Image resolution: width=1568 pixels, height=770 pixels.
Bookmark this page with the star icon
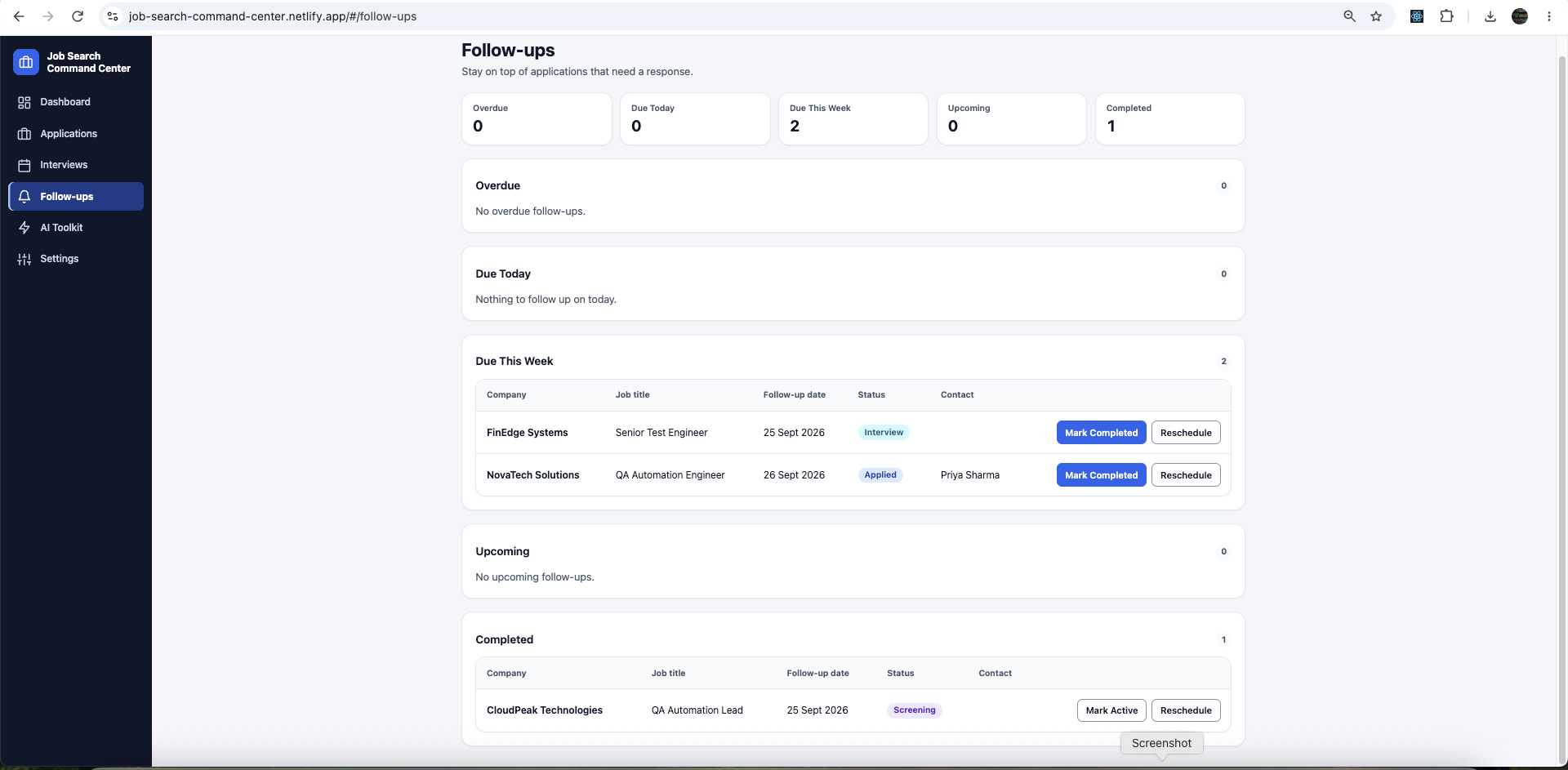[1376, 16]
